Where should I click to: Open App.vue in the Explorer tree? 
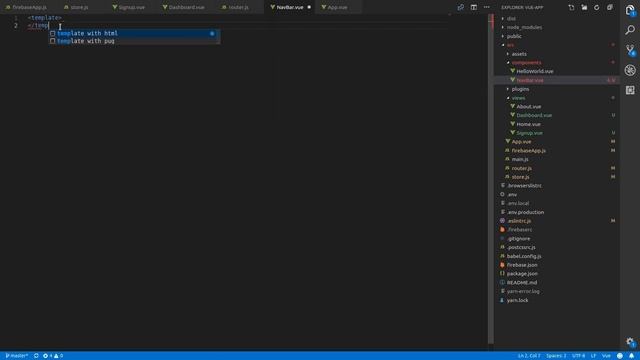pyautogui.click(x=521, y=142)
